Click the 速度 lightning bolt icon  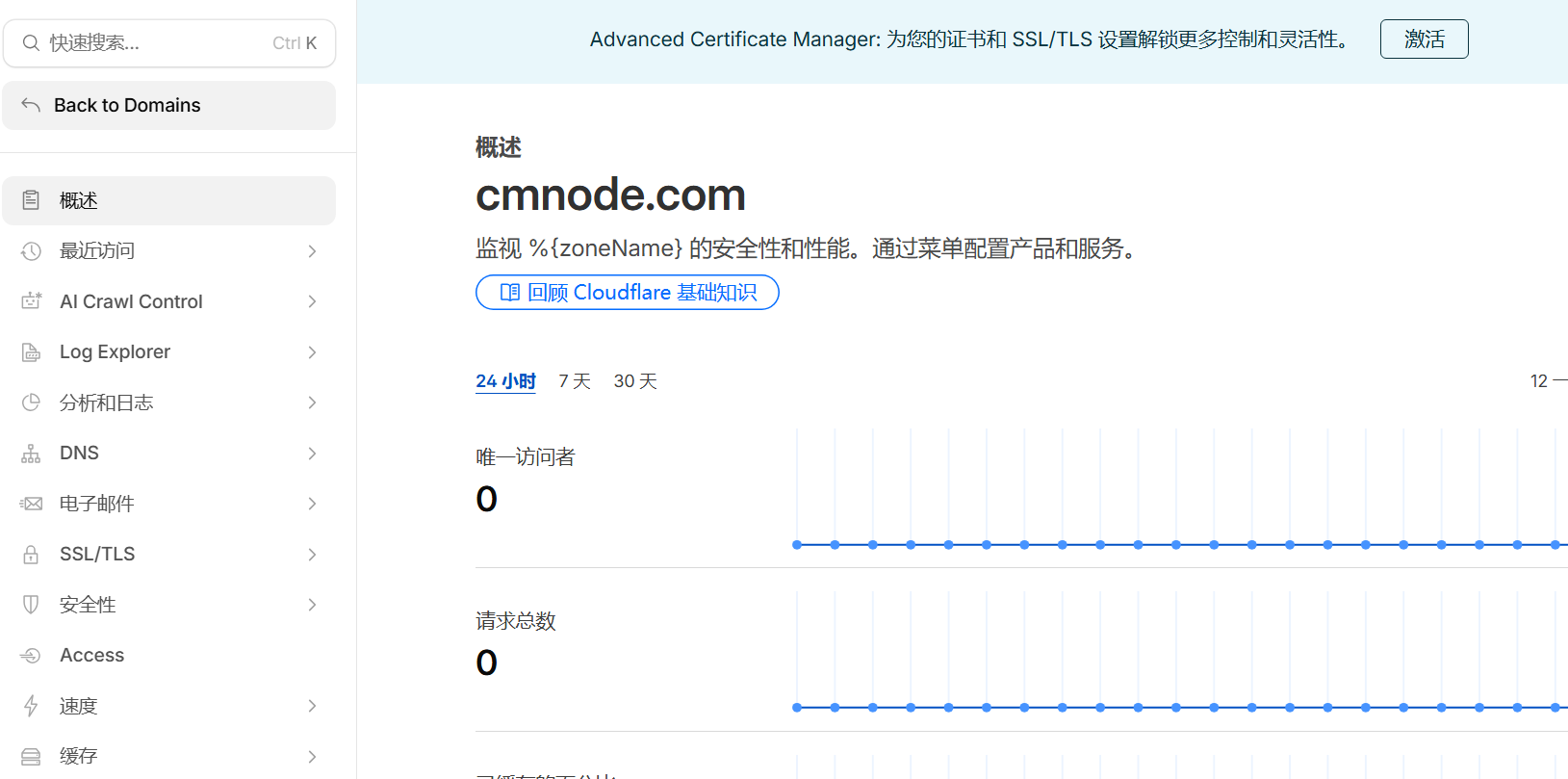click(31, 706)
